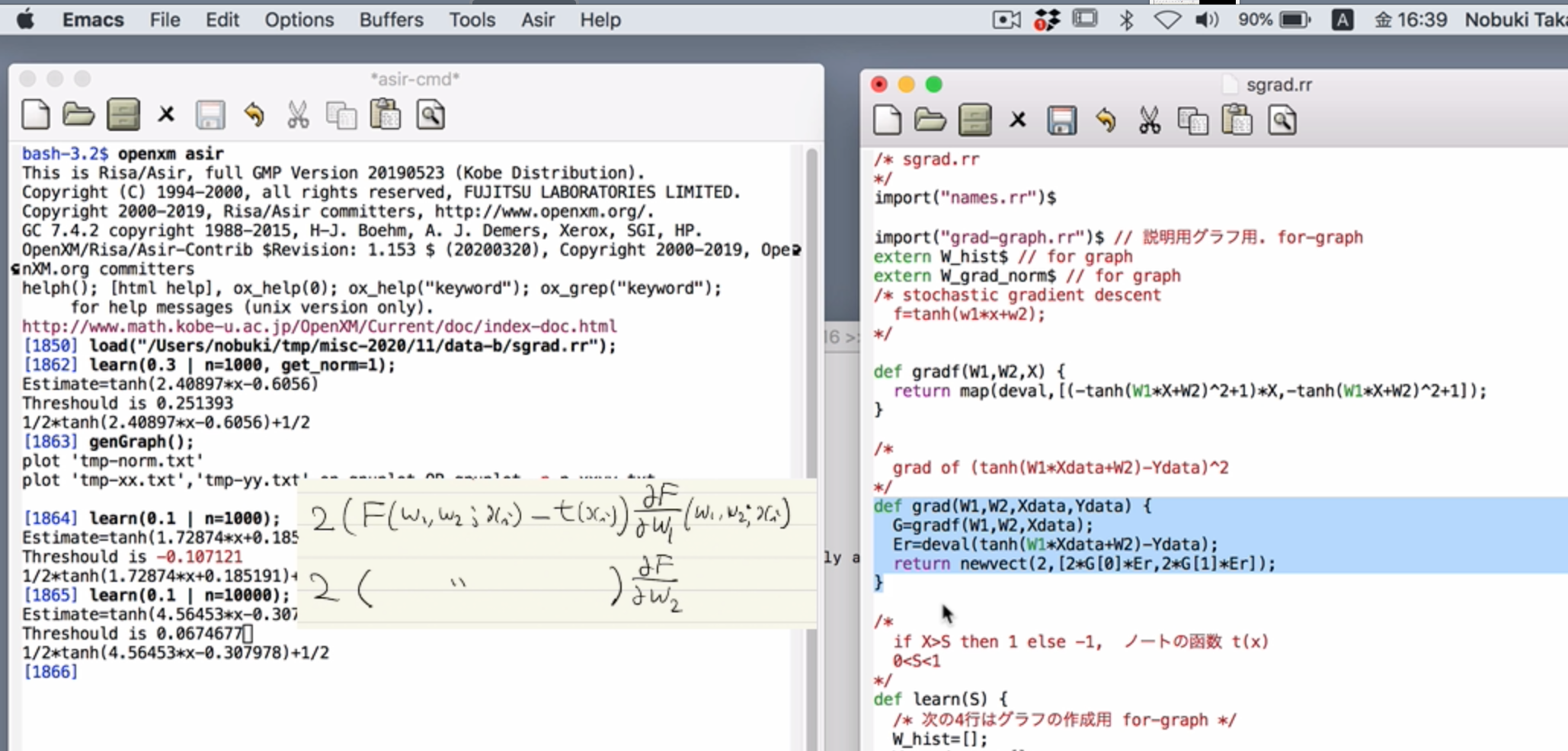Click 'extern W_grad_norm$' line
The width and height of the screenshot is (1568, 751).
pos(965,276)
